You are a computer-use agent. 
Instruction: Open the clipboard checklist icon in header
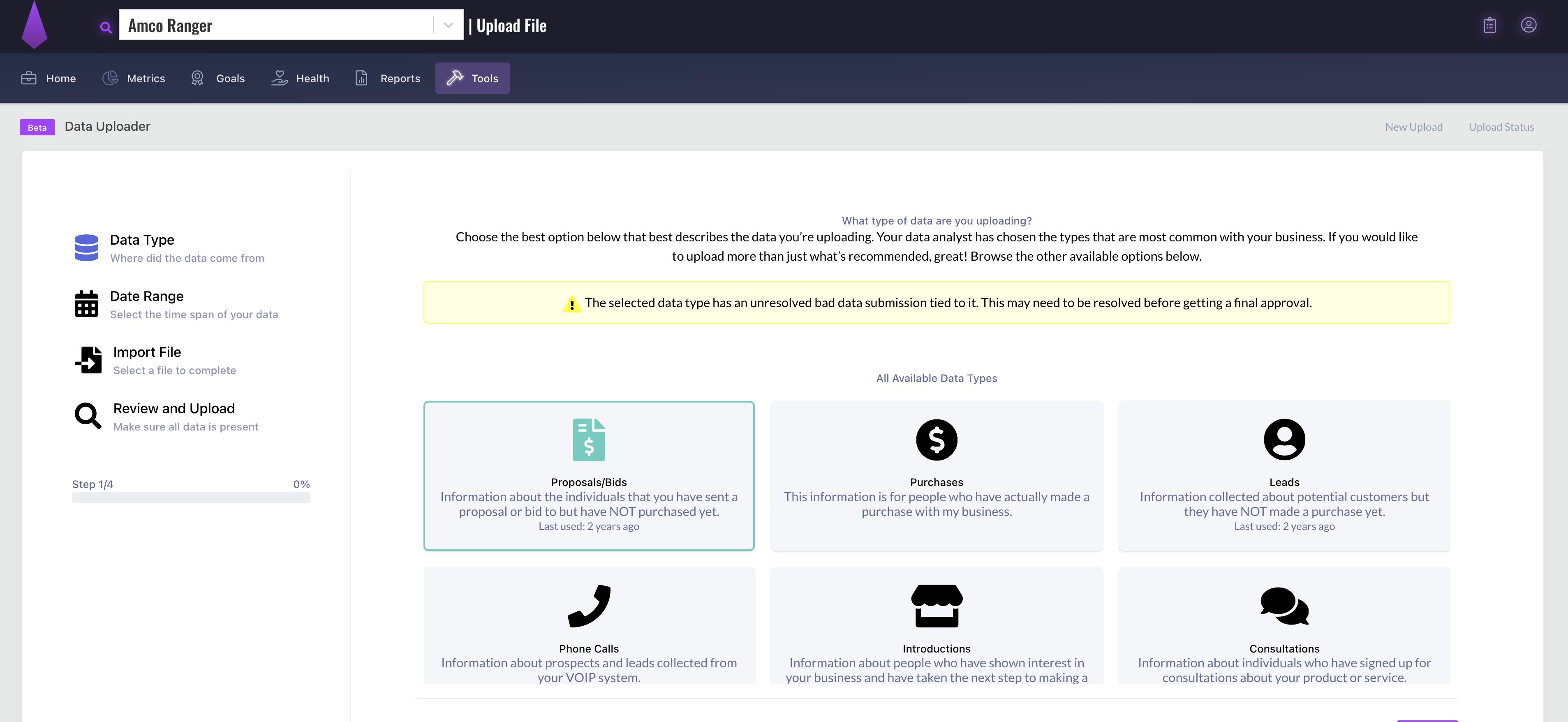coord(1489,25)
